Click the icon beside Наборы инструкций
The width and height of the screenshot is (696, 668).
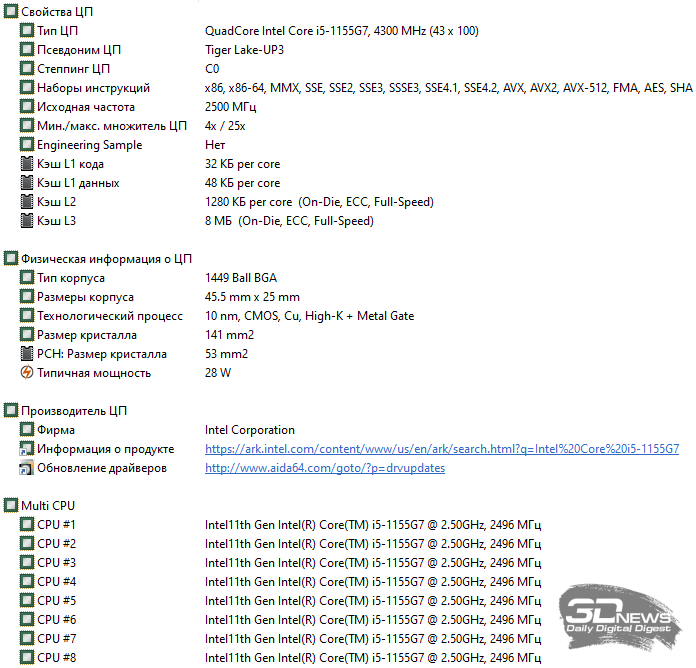pyautogui.click(x=27, y=88)
